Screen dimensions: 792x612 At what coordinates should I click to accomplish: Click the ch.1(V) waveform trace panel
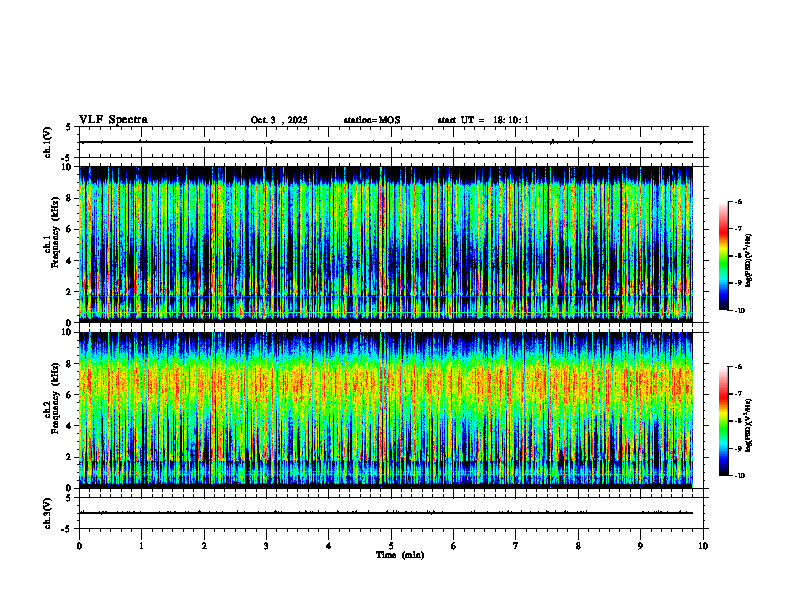pyautogui.click(x=393, y=142)
